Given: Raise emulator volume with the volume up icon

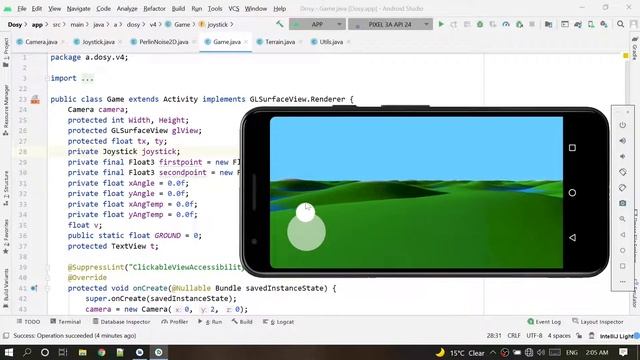Looking at the screenshot, I should tap(622, 141).
